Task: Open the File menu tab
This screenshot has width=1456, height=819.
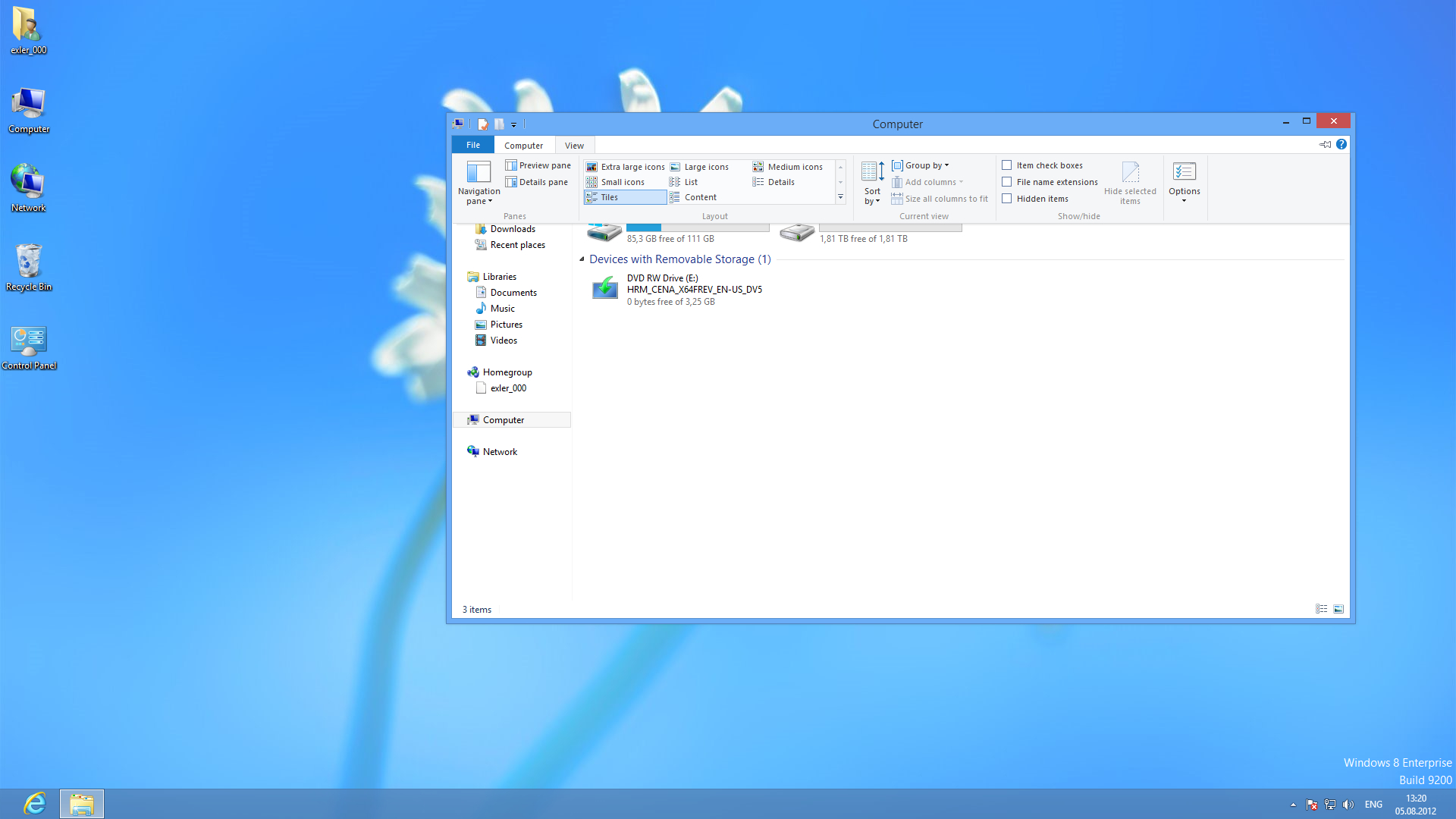Action: 472,145
